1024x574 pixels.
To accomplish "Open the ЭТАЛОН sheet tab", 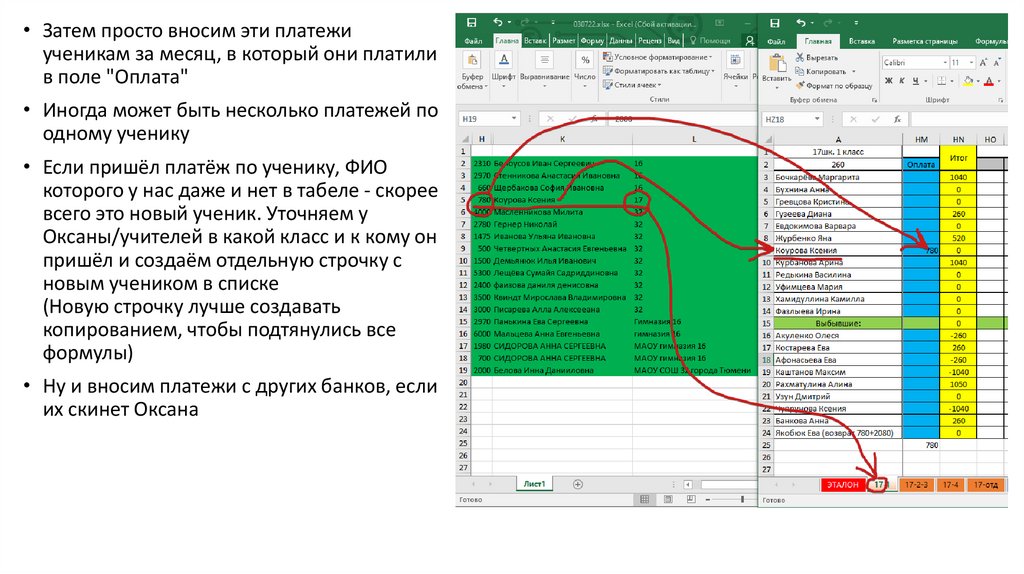I will coord(842,484).
